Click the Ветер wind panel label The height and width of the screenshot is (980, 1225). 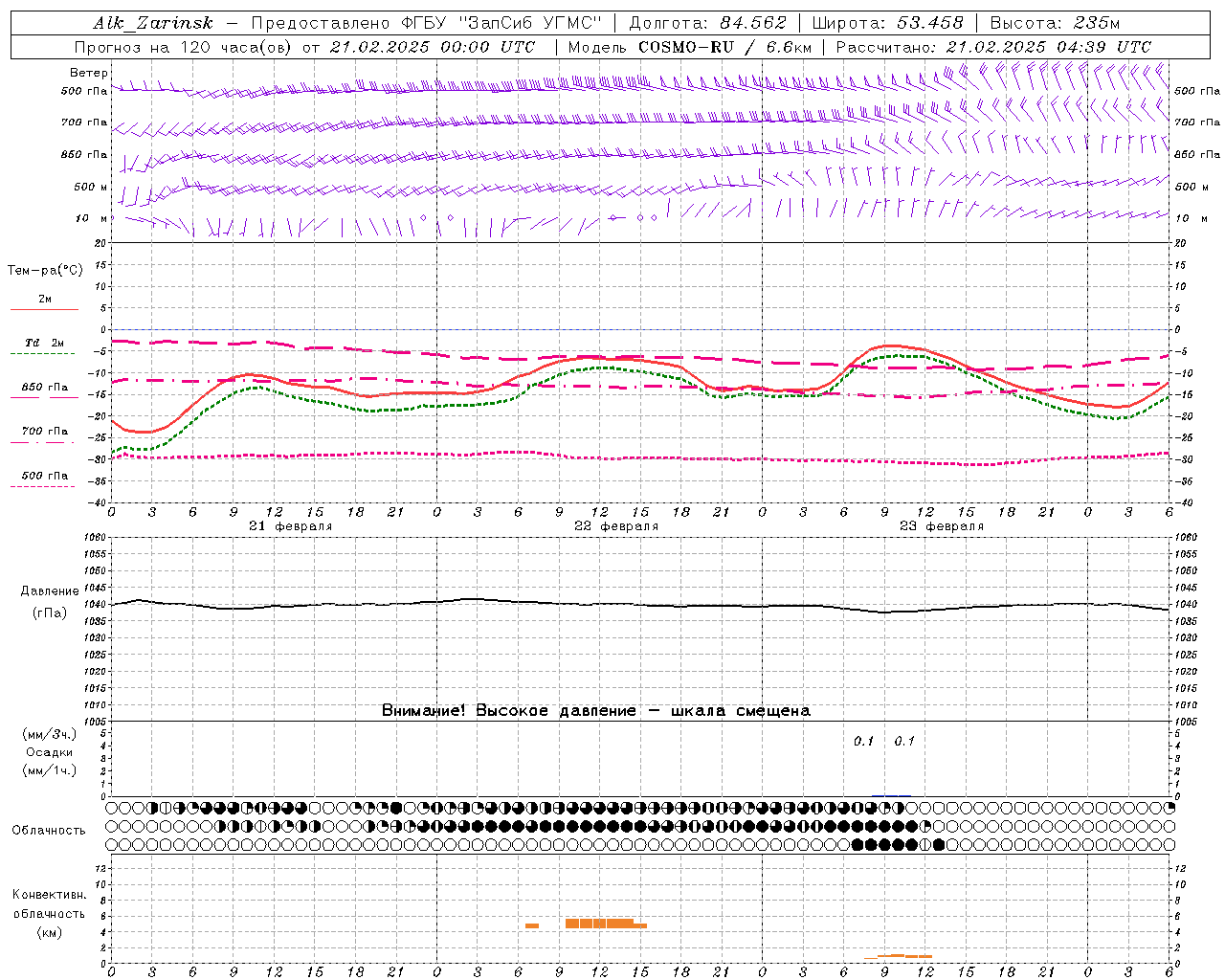click(89, 73)
